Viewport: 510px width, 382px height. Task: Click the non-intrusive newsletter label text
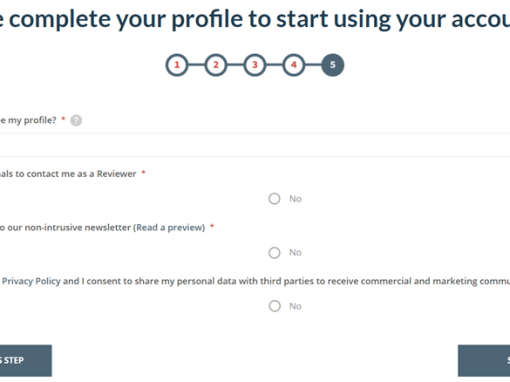[x=65, y=228]
